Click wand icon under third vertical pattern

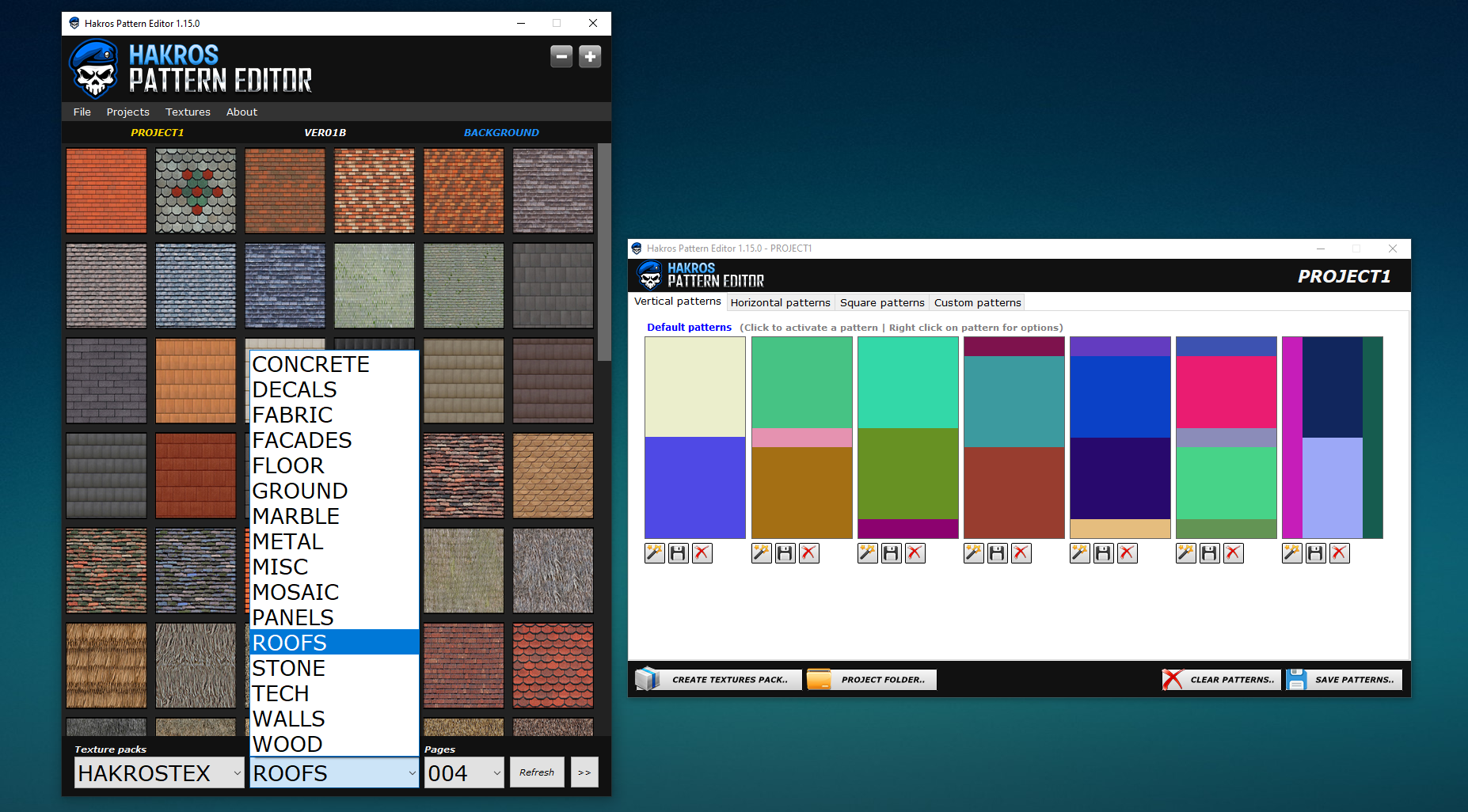point(868,553)
